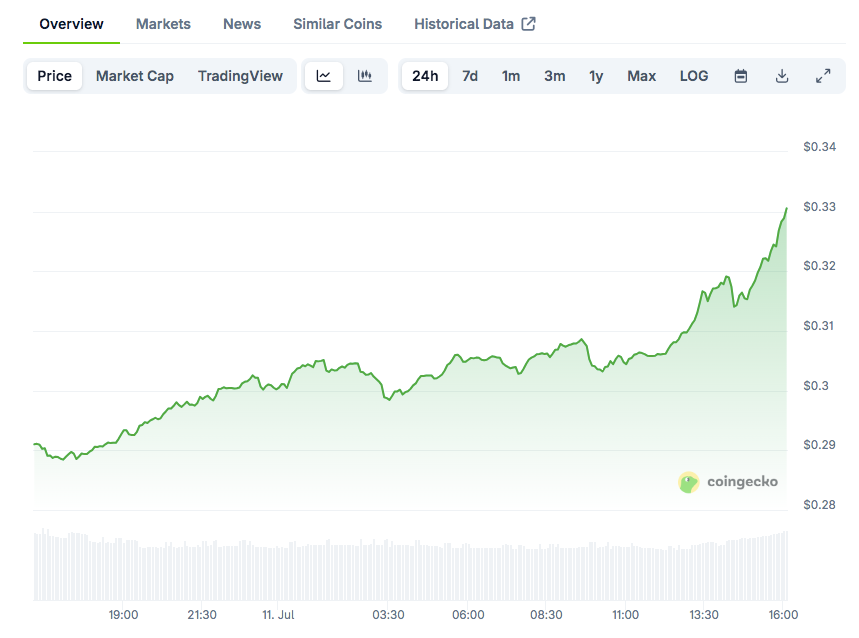Click the CoinGecko logo watermark
859x638 pixels.
[728, 482]
